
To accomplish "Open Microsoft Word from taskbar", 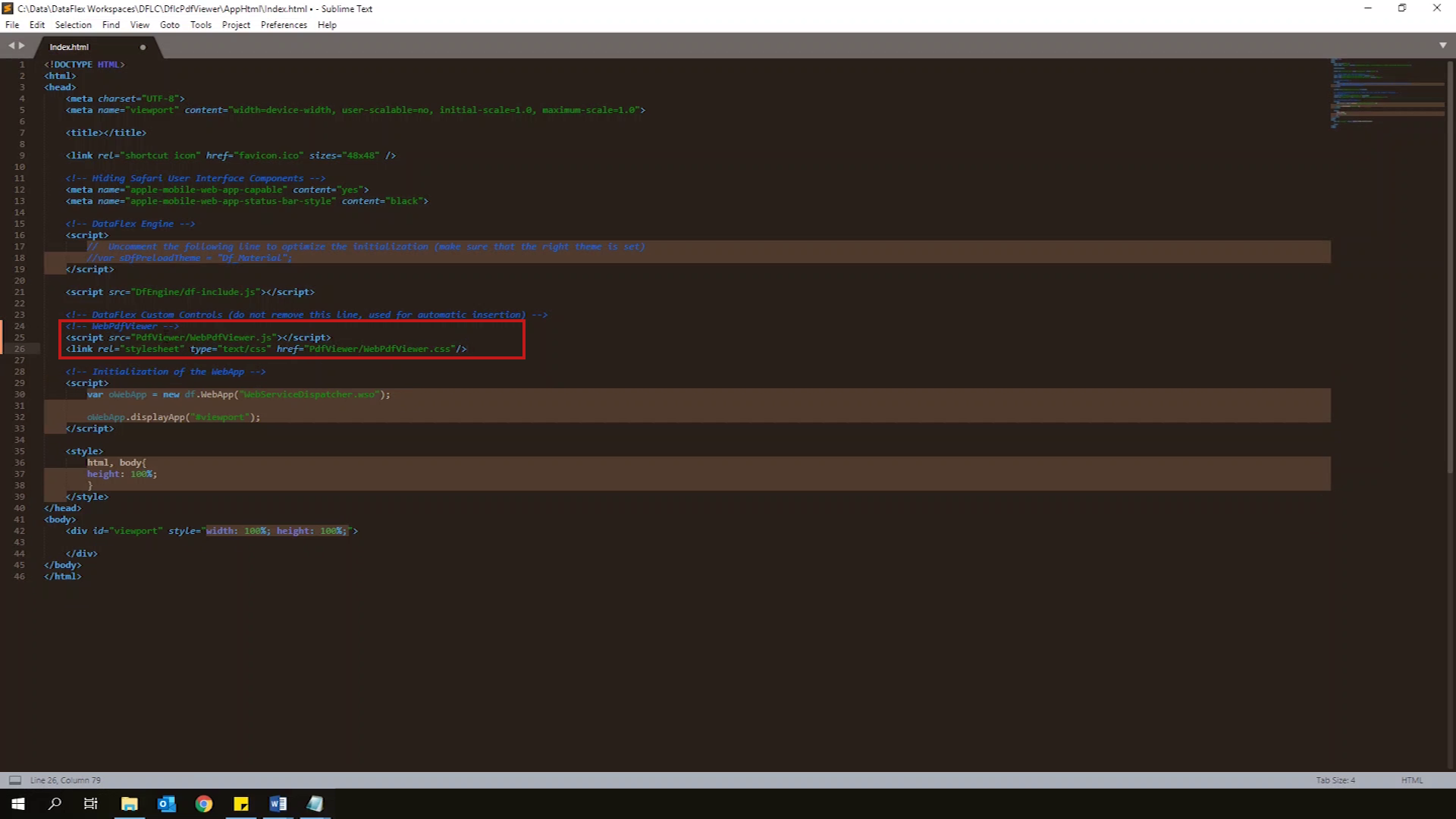I will pyautogui.click(x=278, y=804).
